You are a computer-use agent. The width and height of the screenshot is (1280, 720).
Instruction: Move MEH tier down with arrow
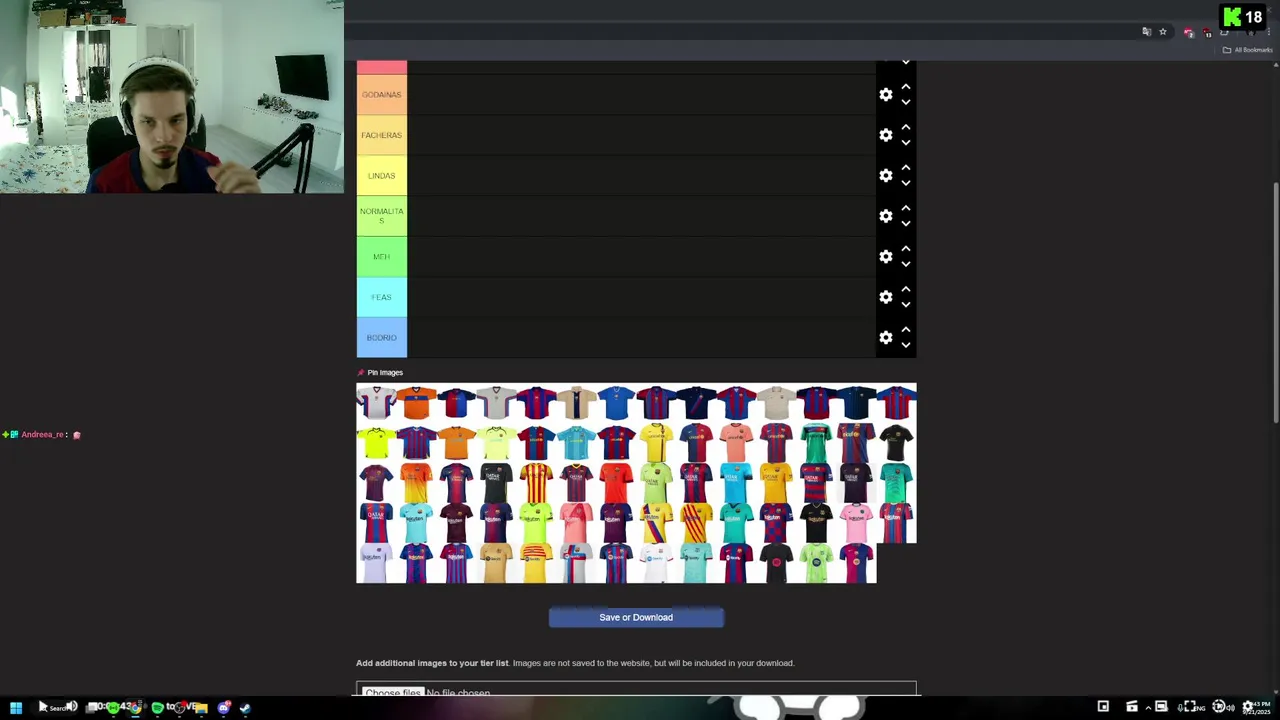(x=906, y=264)
